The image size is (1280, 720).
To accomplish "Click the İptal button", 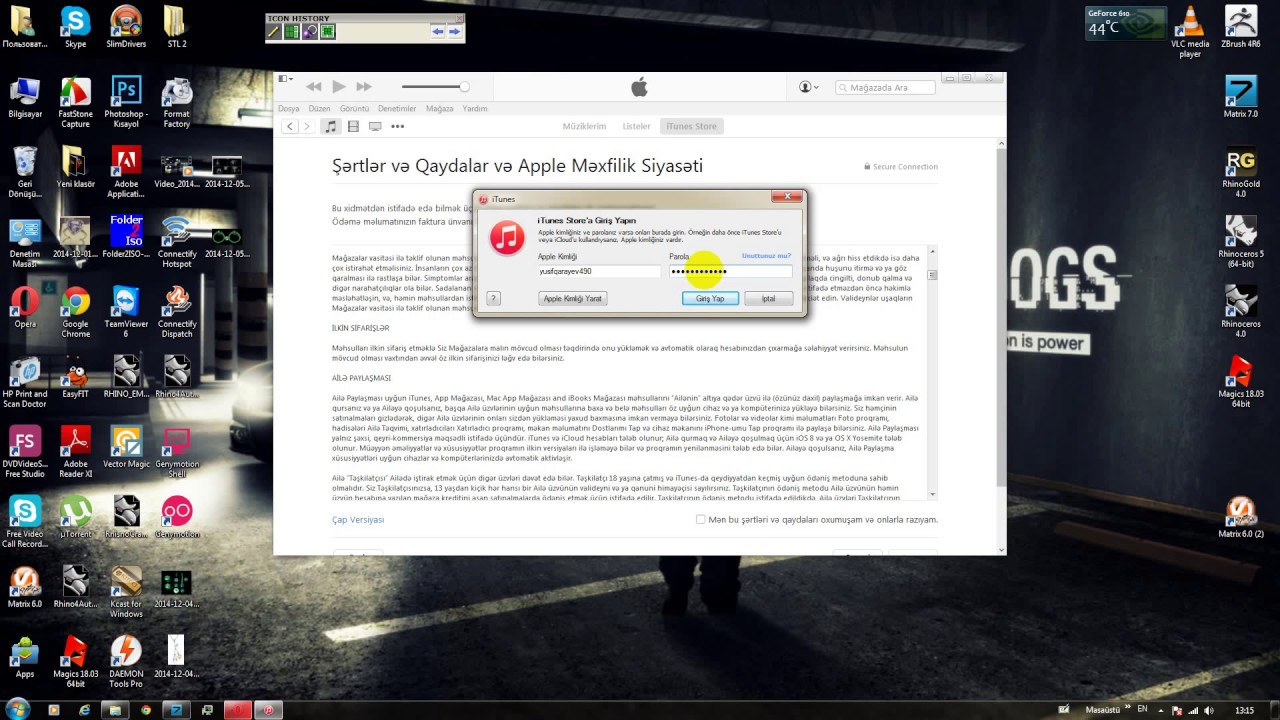I will pos(768,298).
